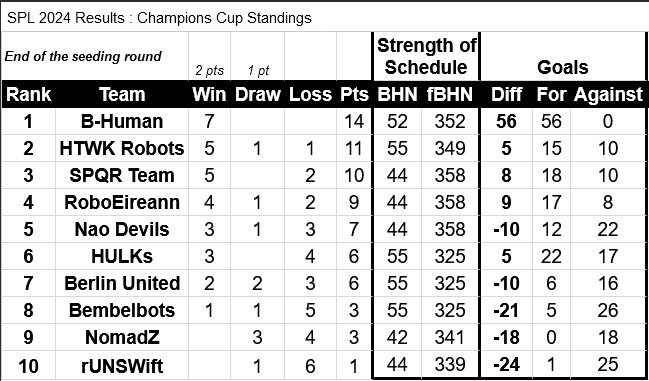This screenshot has height=381, width=649.
Task: Select the Berlin United team cell
Action: [122, 283]
